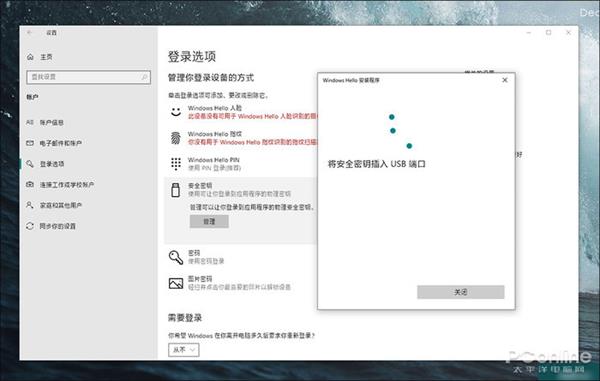600x381 pixels.
Task: Click the 主页 label in sidebar
Action: 46,57
